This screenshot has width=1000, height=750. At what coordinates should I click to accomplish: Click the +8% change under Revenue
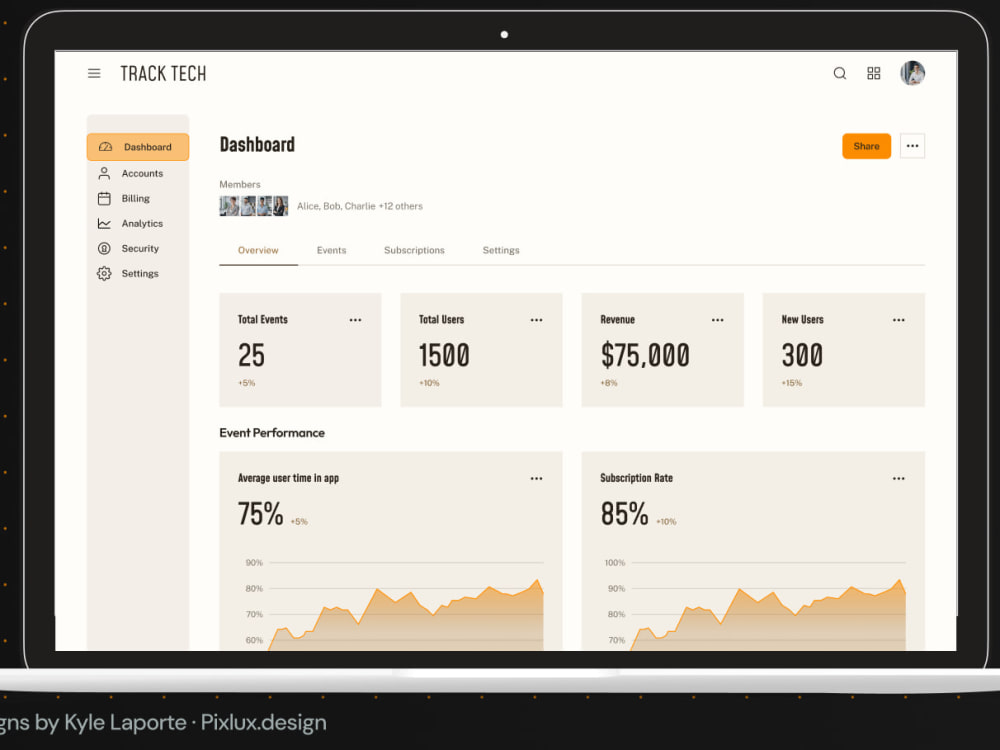point(608,383)
